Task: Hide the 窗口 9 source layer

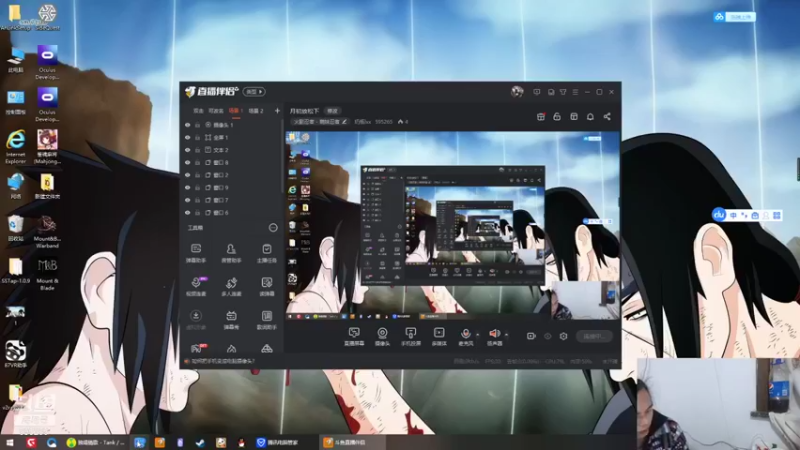Action: [x=187, y=188]
